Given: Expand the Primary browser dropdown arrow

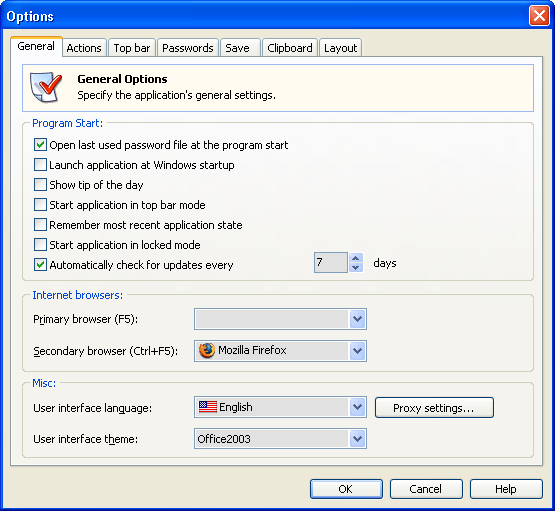Looking at the screenshot, I should point(357,319).
